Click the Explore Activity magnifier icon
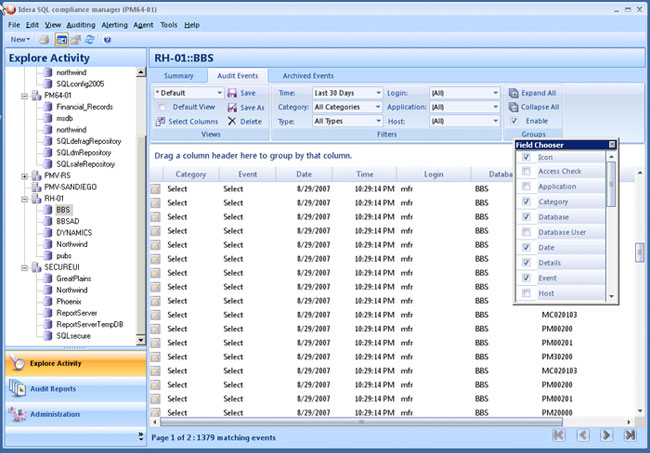The width and height of the screenshot is (650, 453). pyautogui.click(x=17, y=363)
